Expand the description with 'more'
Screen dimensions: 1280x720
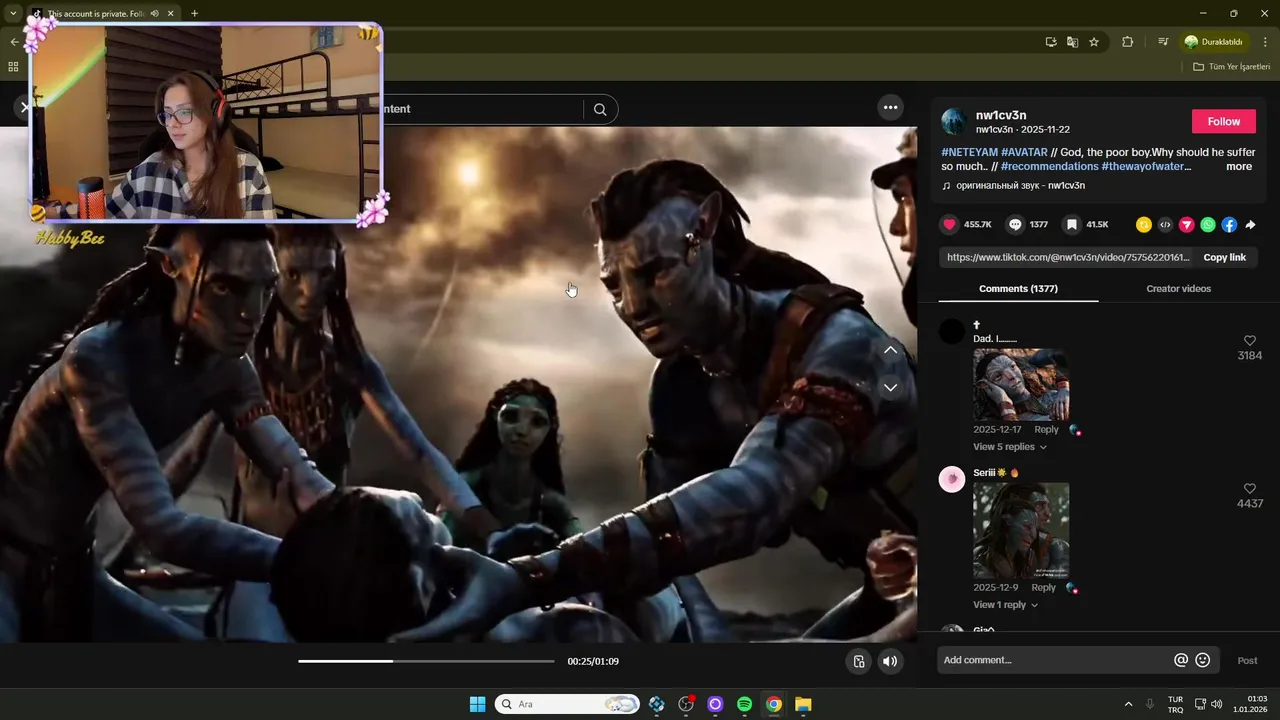(1239, 167)
